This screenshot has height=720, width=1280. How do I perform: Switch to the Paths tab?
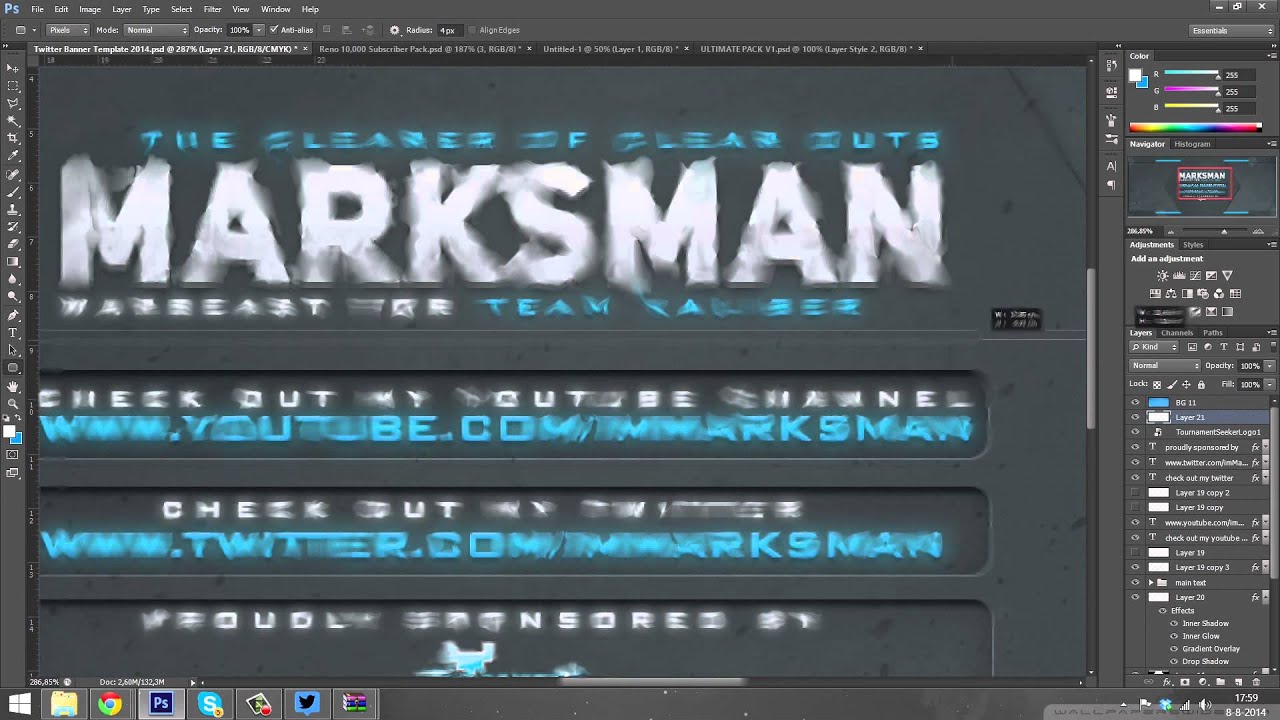[x=1212, y=332]
